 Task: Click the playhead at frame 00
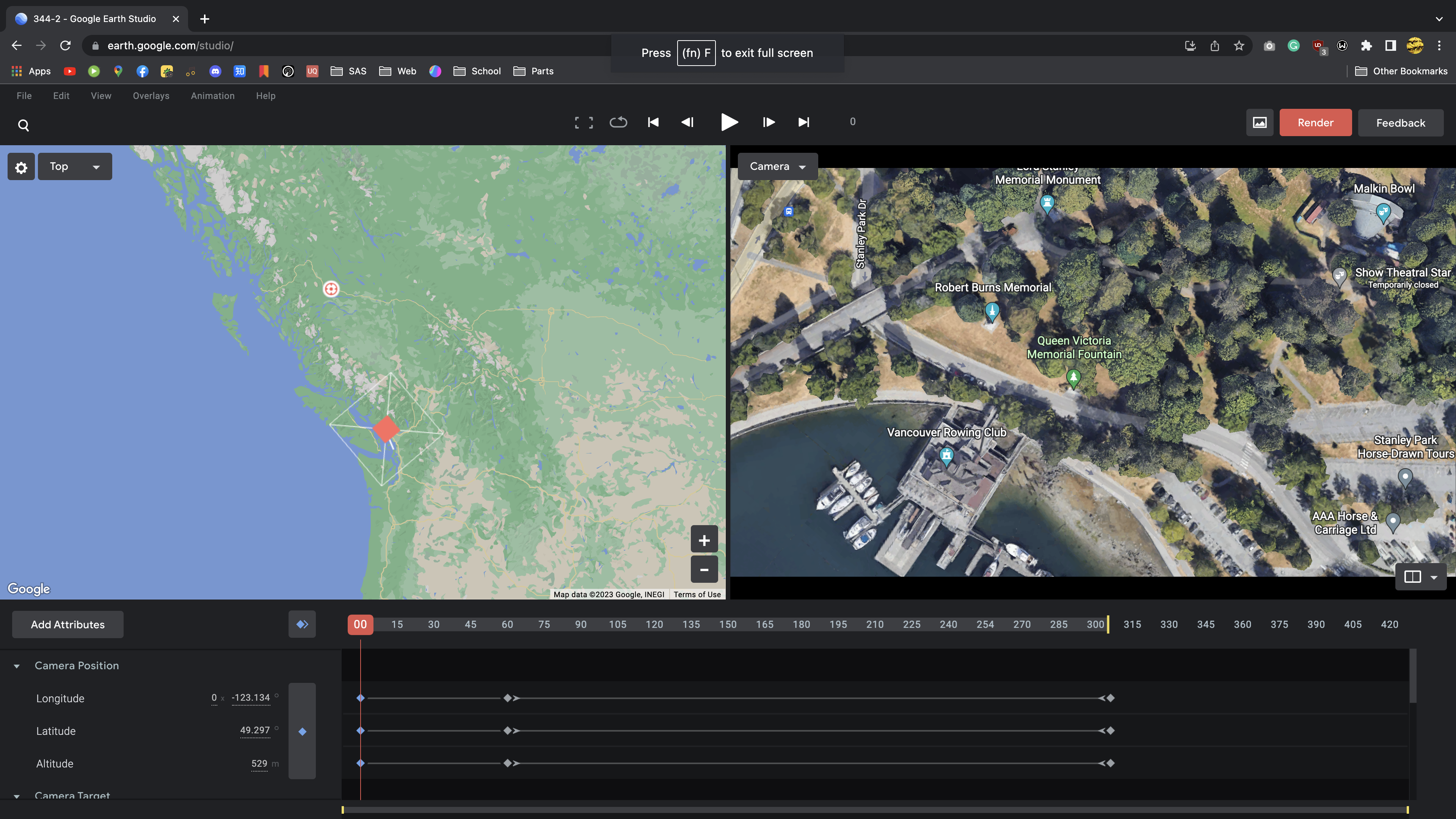[x=361, y=624]
